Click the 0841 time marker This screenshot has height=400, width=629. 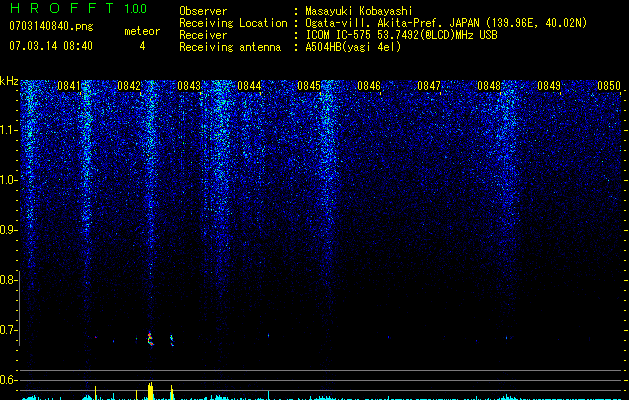point(69,86)
